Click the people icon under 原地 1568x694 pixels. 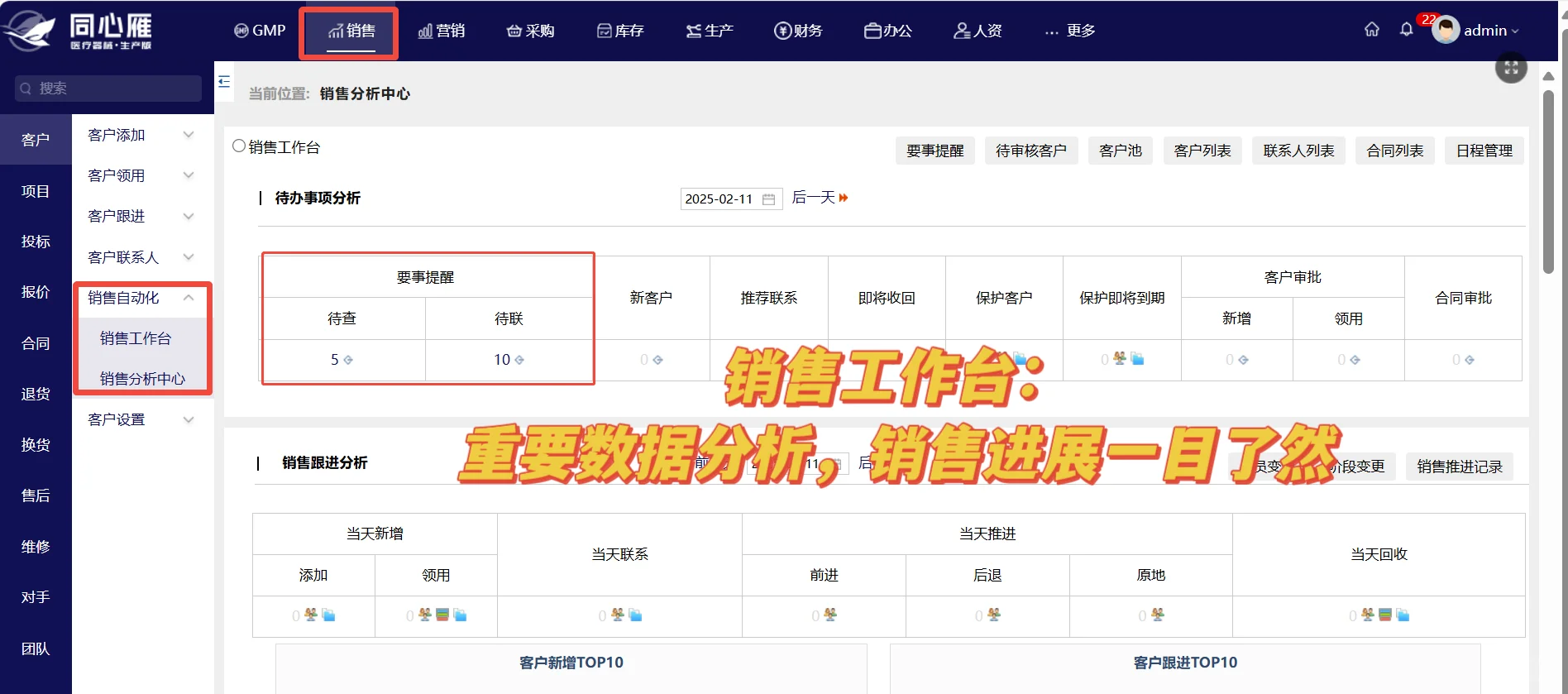pos(1158,615)
